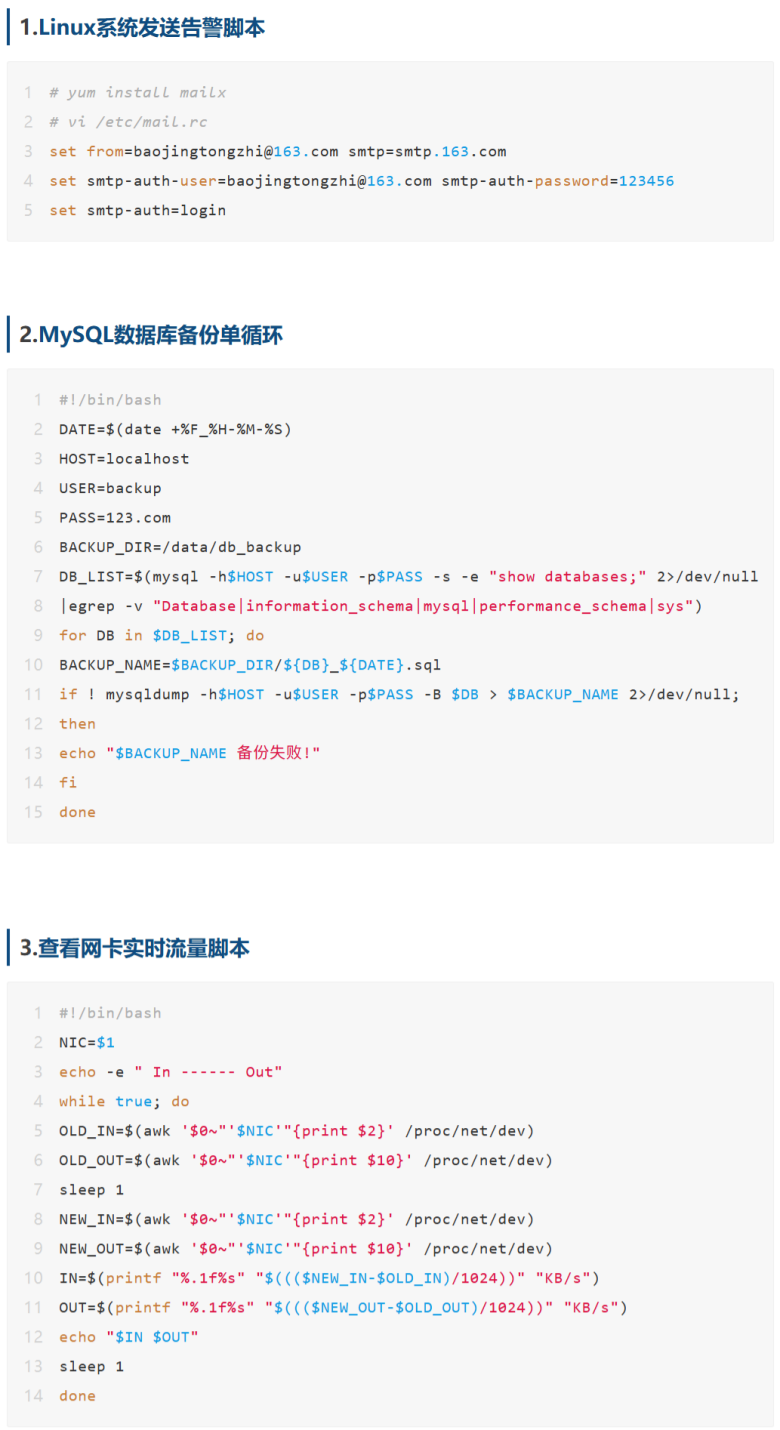This screenshot has width=780, height=1430.
Task: Click the "NIC=$1" line
Action: click(87, 1042)
